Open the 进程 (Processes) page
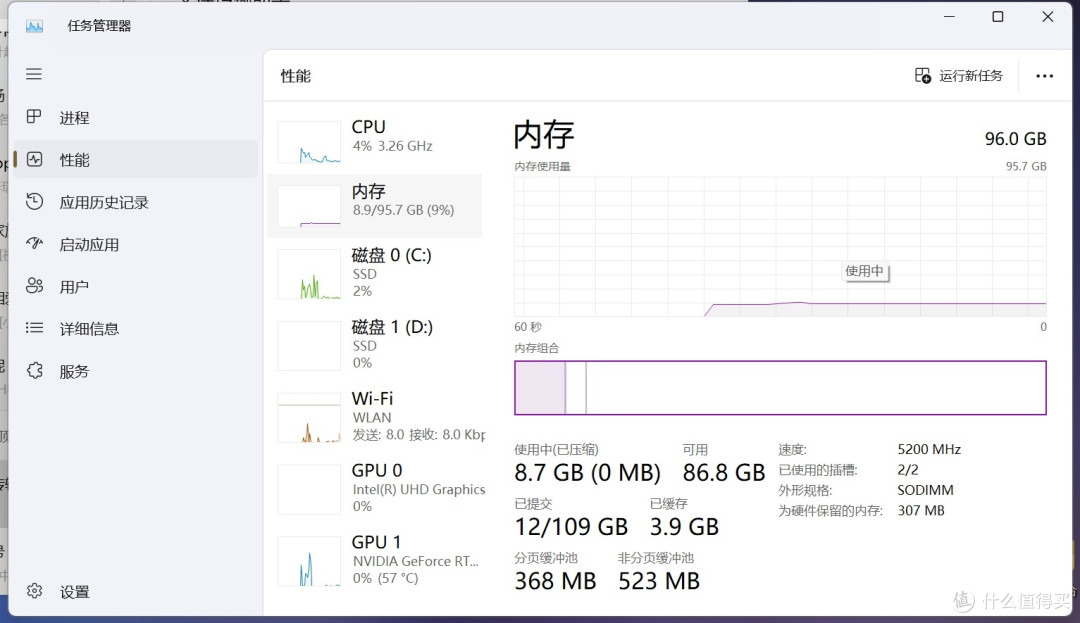Image resolution: width=1080 pixels, height=623 pixels. (x=75, y=117)
